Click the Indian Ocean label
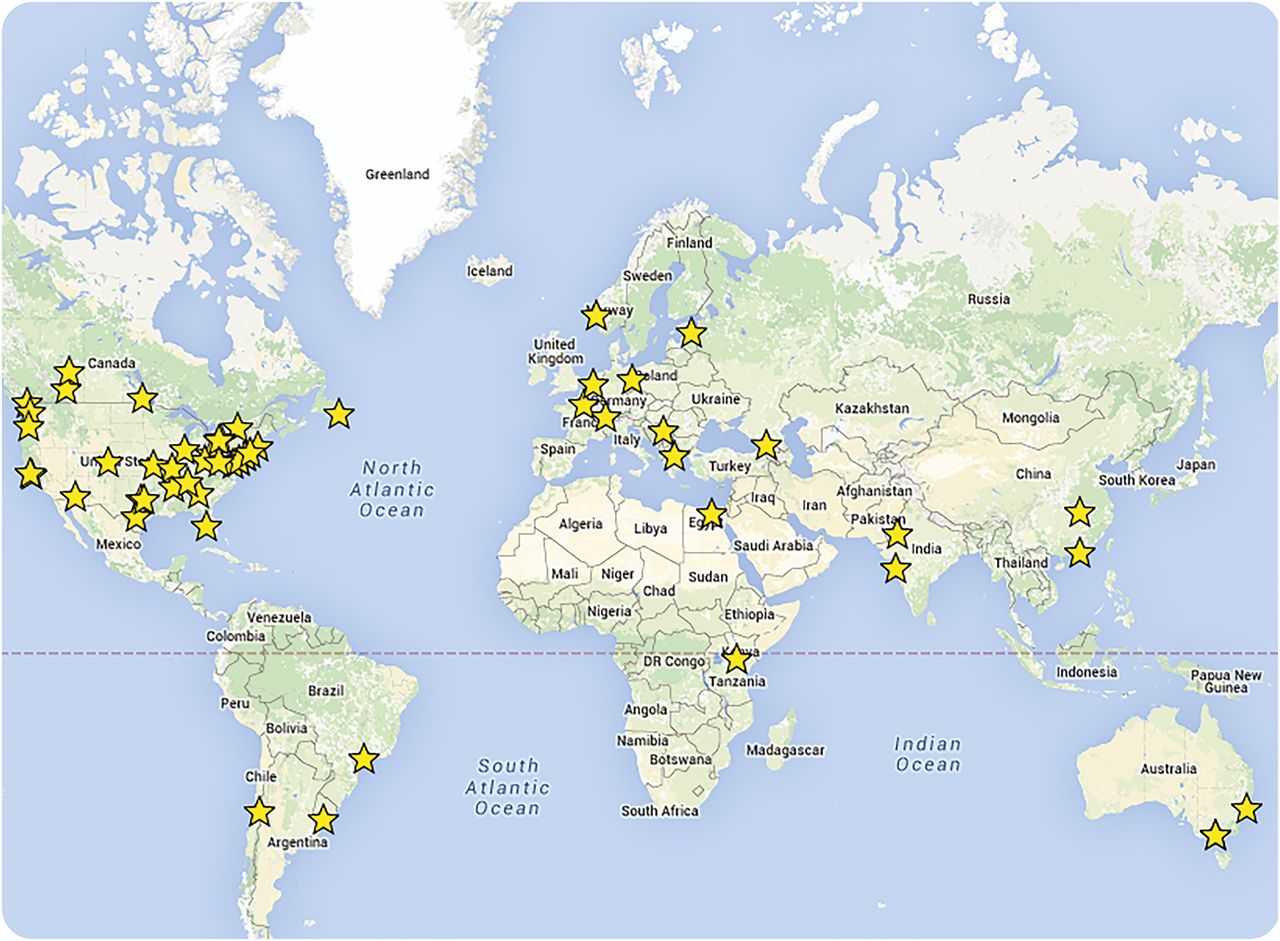This screenshot has width=1280, height=941. tap(927, 754)
